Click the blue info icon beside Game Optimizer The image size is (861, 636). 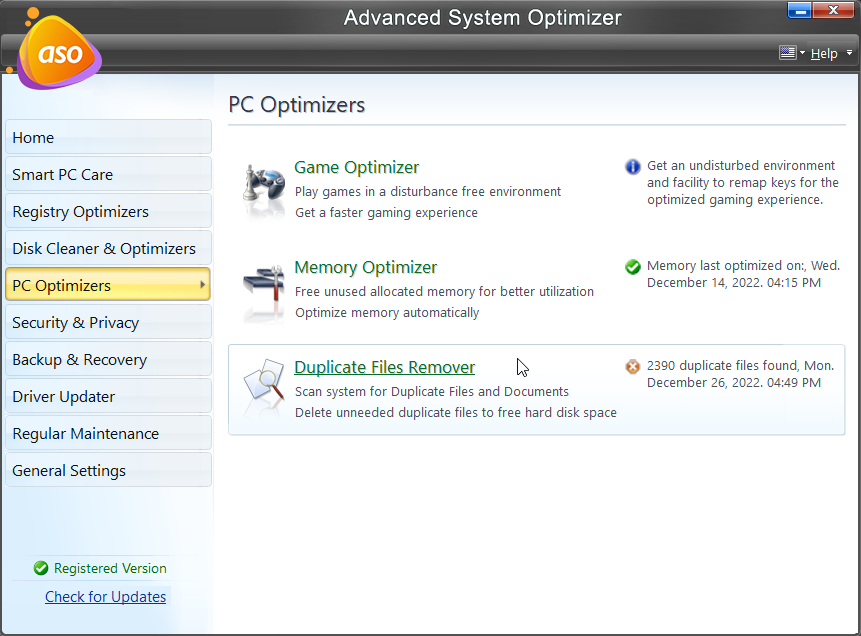(632, 166)
